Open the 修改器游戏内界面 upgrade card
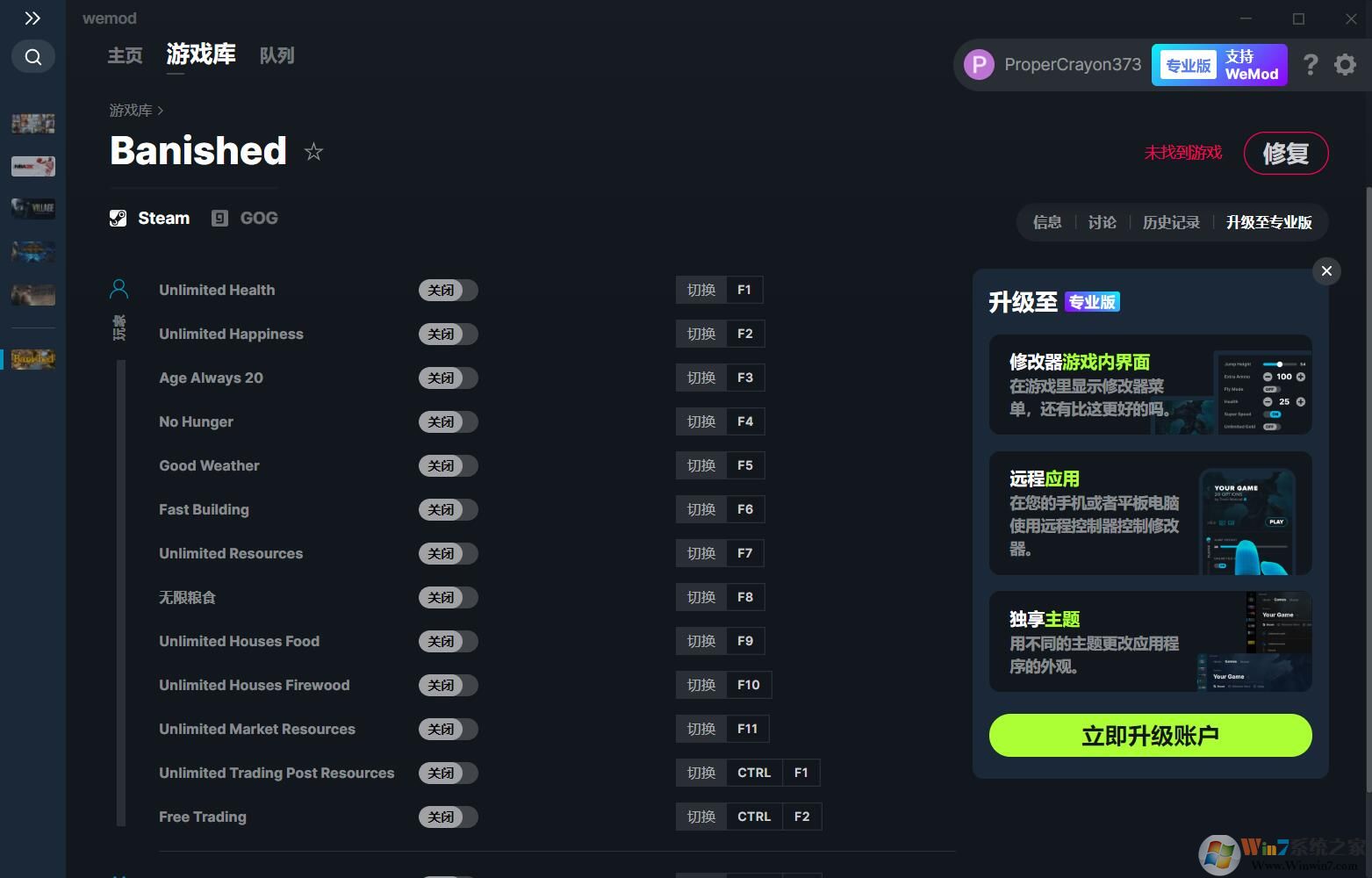 tap(1150, 385)
